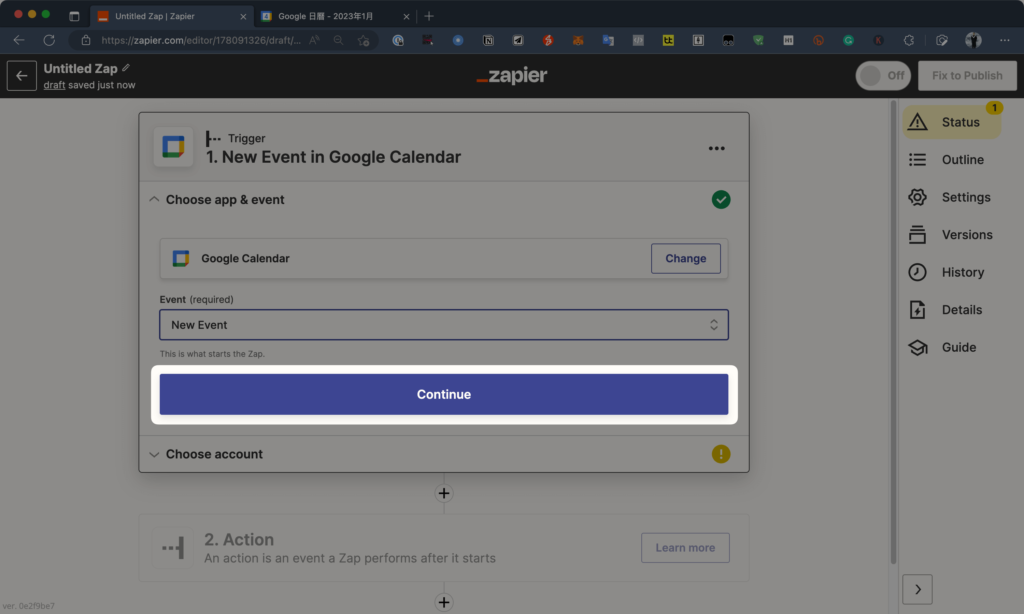The width and height of the screenshot is (1024, 614).
Task: Open the browser three-dots settings menu
Action: [1004, 40]
